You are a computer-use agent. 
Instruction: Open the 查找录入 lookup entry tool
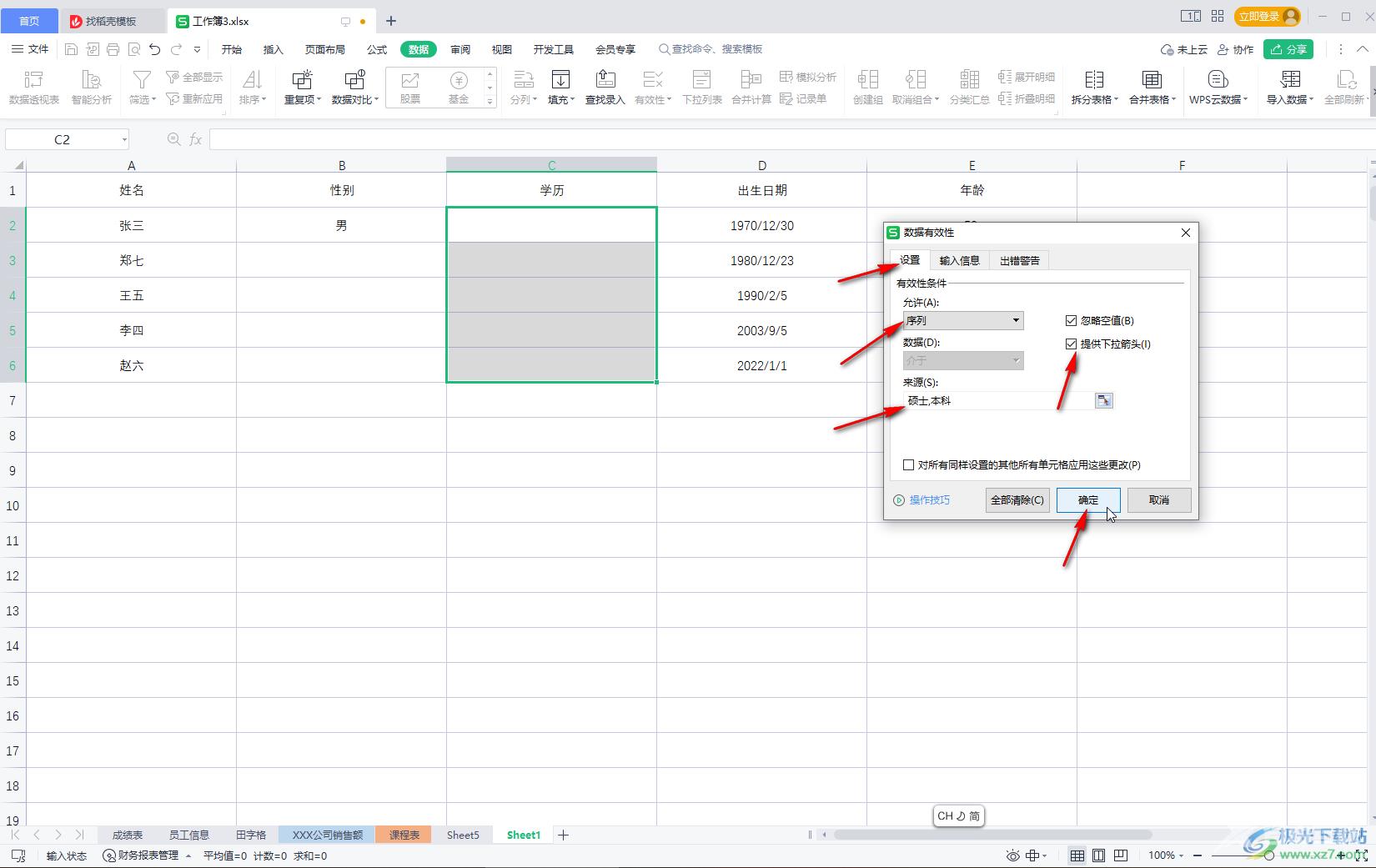pyautogui.click(x=605, y=87)
